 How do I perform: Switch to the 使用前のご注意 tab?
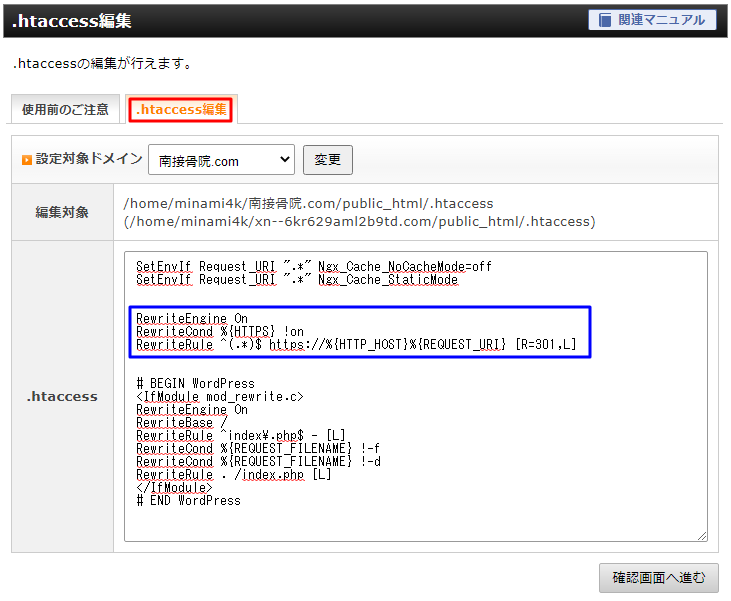(x=65, y=110)
